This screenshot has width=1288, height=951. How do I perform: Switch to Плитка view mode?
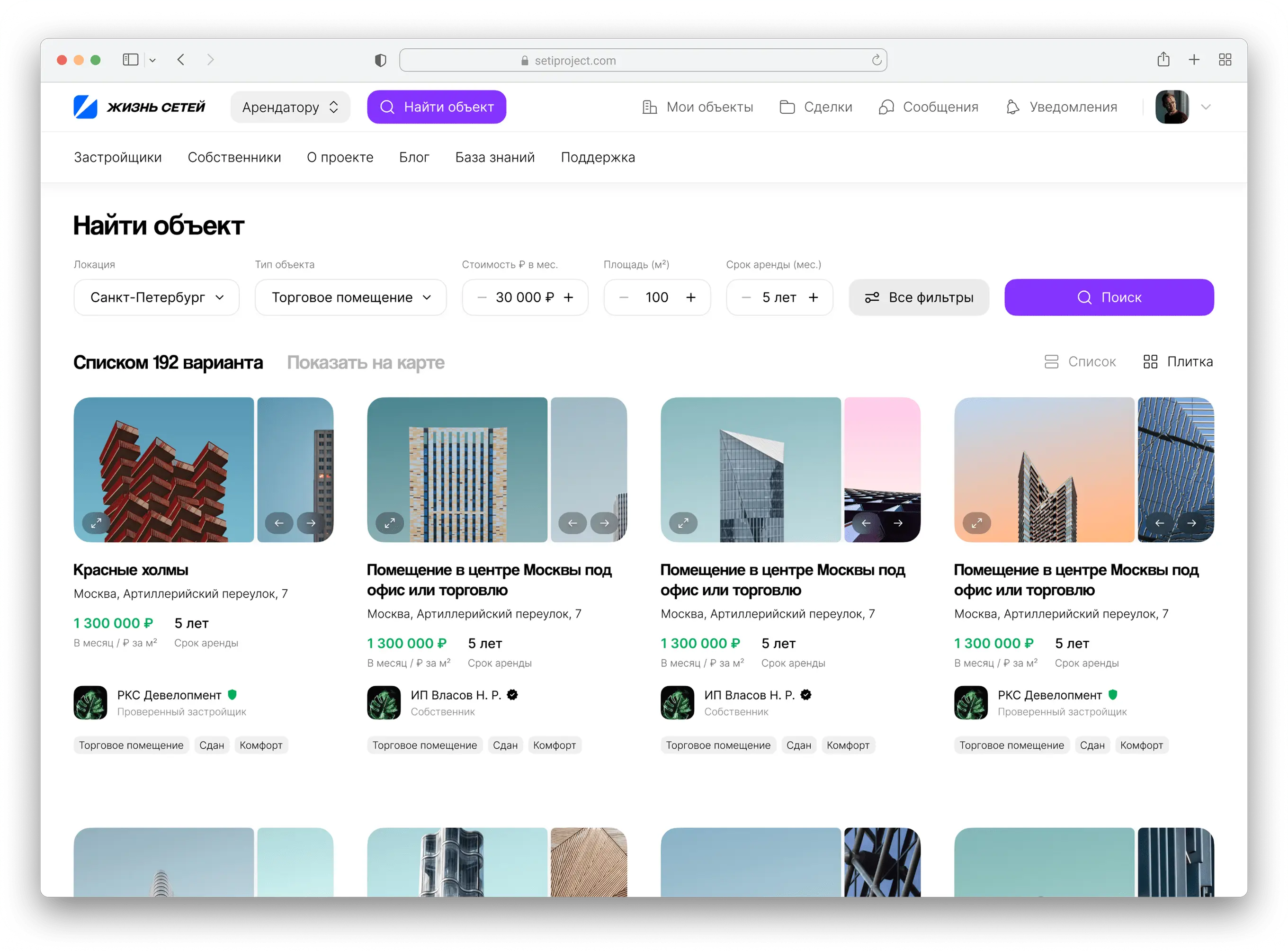tap(1178, 361)
